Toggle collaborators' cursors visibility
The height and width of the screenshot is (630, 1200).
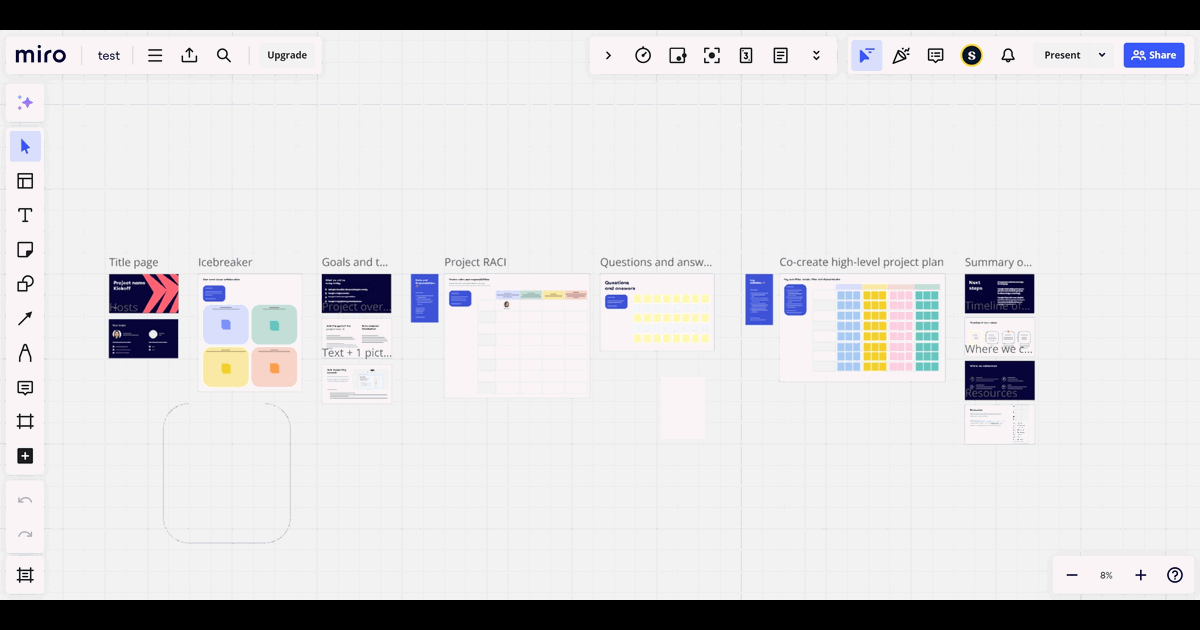(x=866, y=55)
